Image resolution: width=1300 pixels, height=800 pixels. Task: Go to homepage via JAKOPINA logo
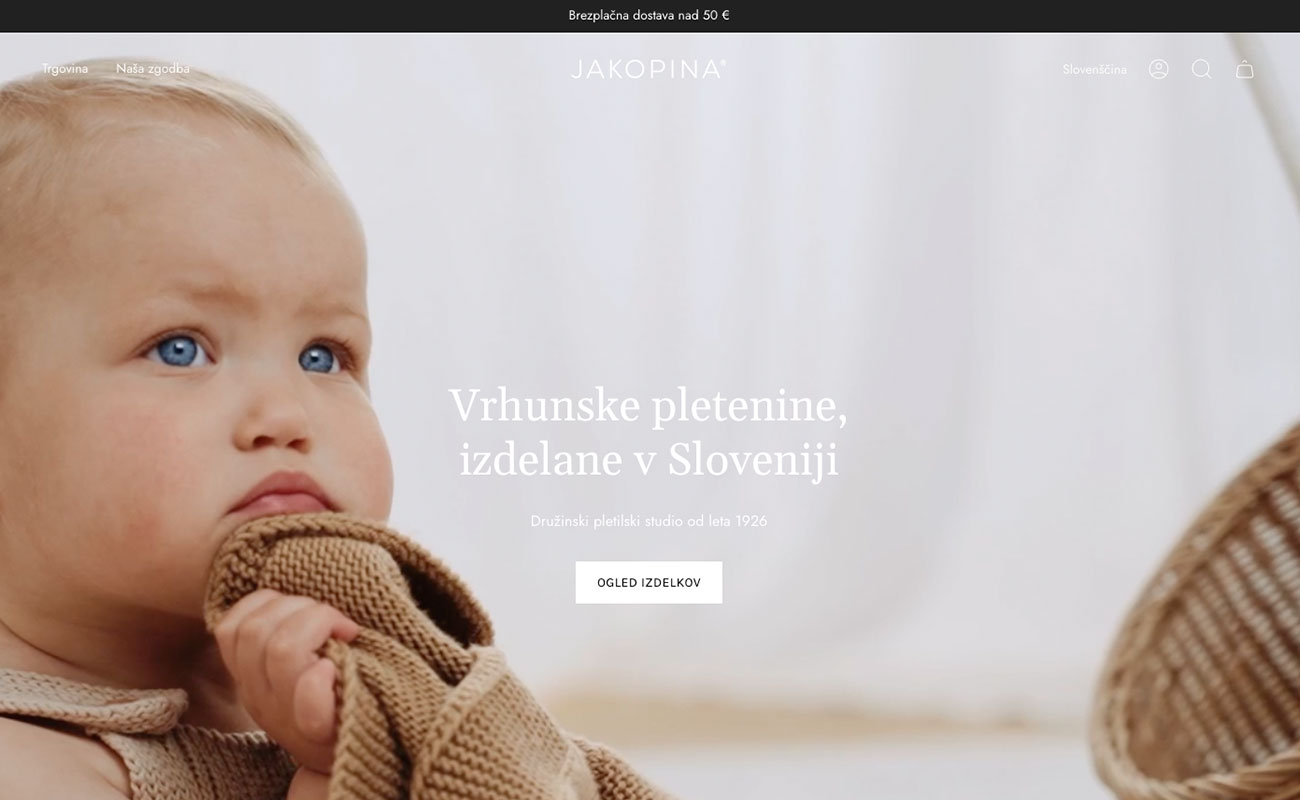pos(645,69)
